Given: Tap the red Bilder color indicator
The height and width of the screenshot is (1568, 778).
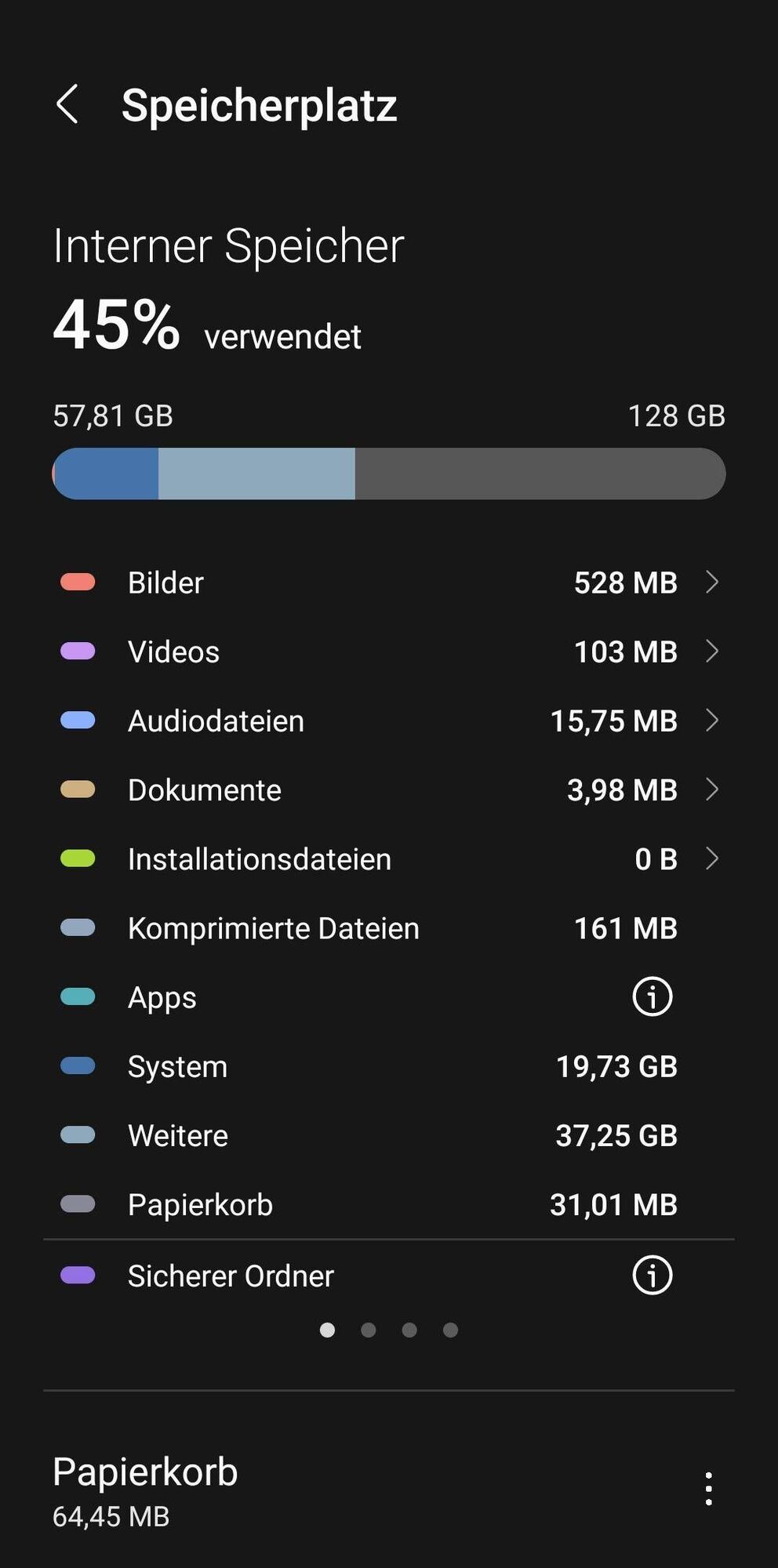Looking at the screenshot, I should [x=78, y=582].
